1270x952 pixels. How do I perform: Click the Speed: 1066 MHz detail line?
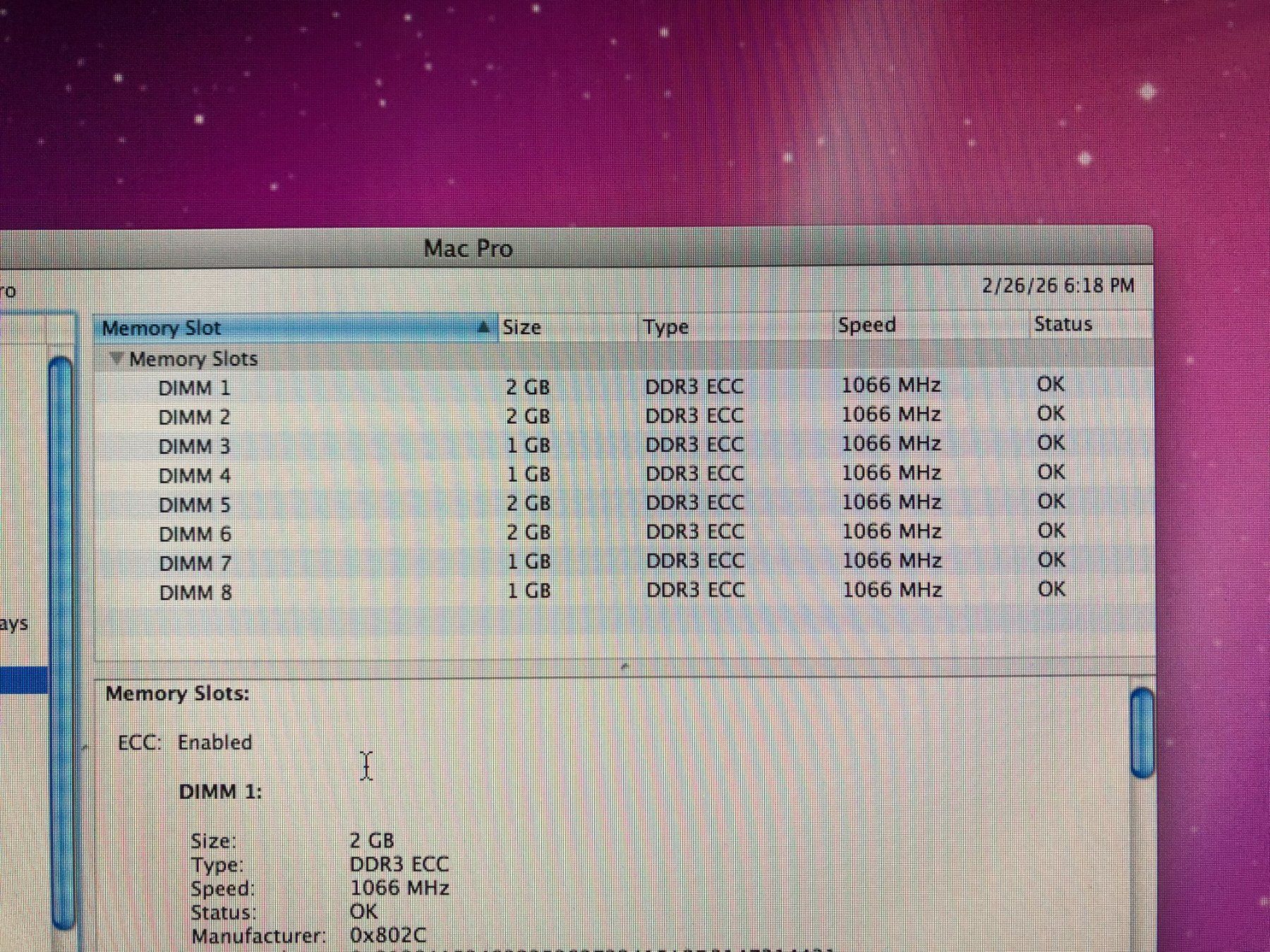[320, 889]
